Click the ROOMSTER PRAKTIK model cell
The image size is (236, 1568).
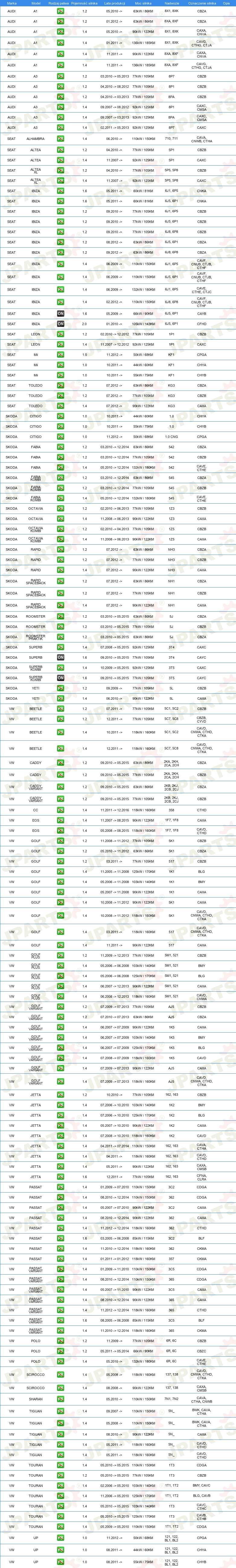coord(35,637)
